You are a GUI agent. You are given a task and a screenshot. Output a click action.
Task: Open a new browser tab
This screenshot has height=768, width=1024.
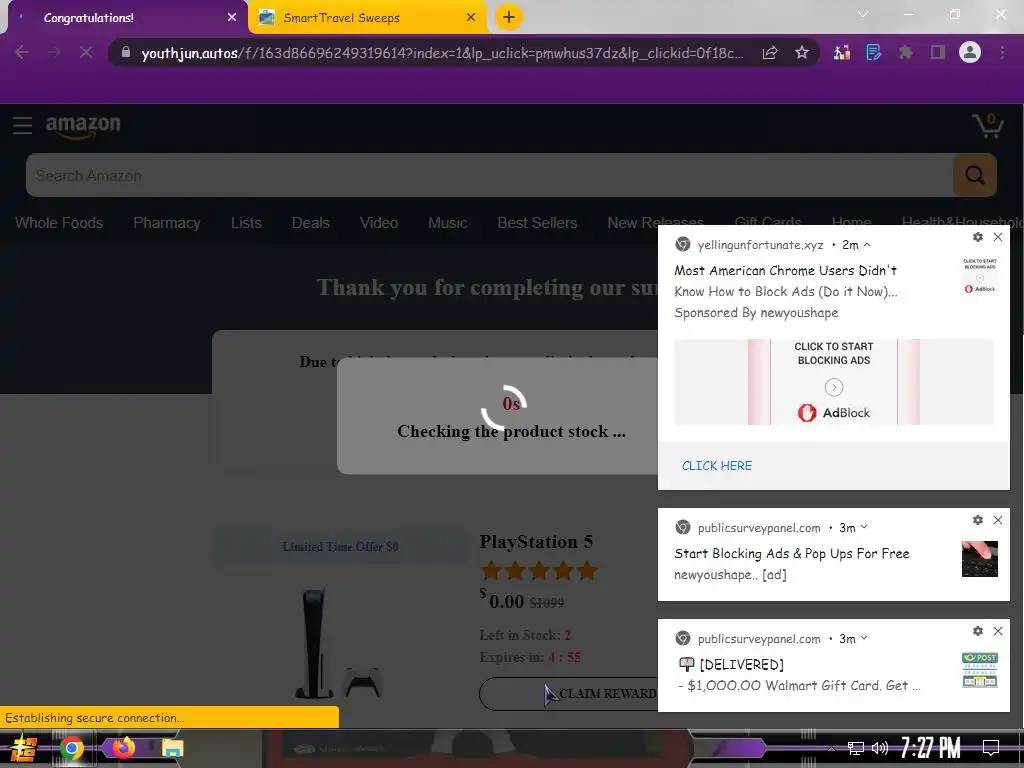509,18
